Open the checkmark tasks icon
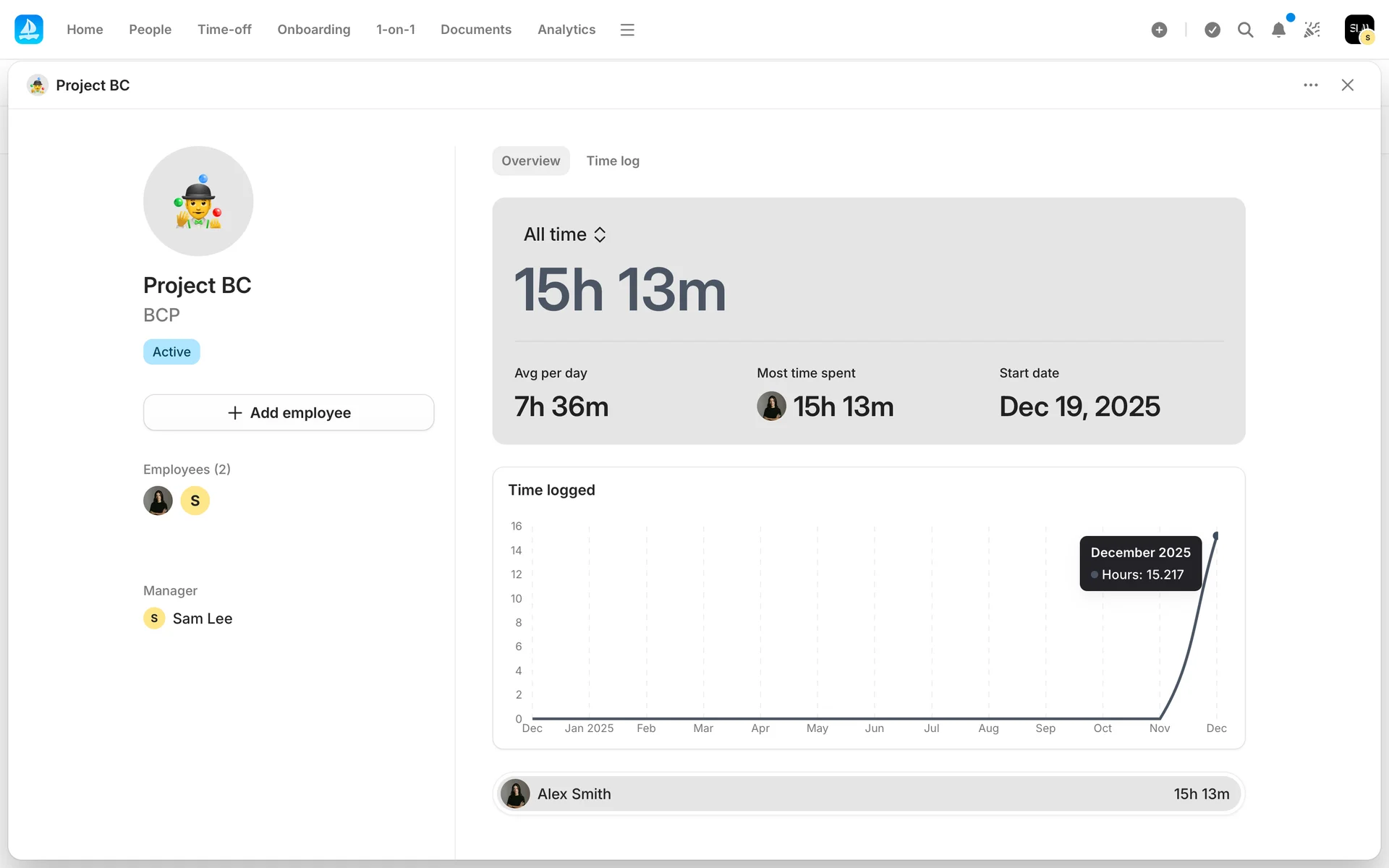 coord(1212,30)
